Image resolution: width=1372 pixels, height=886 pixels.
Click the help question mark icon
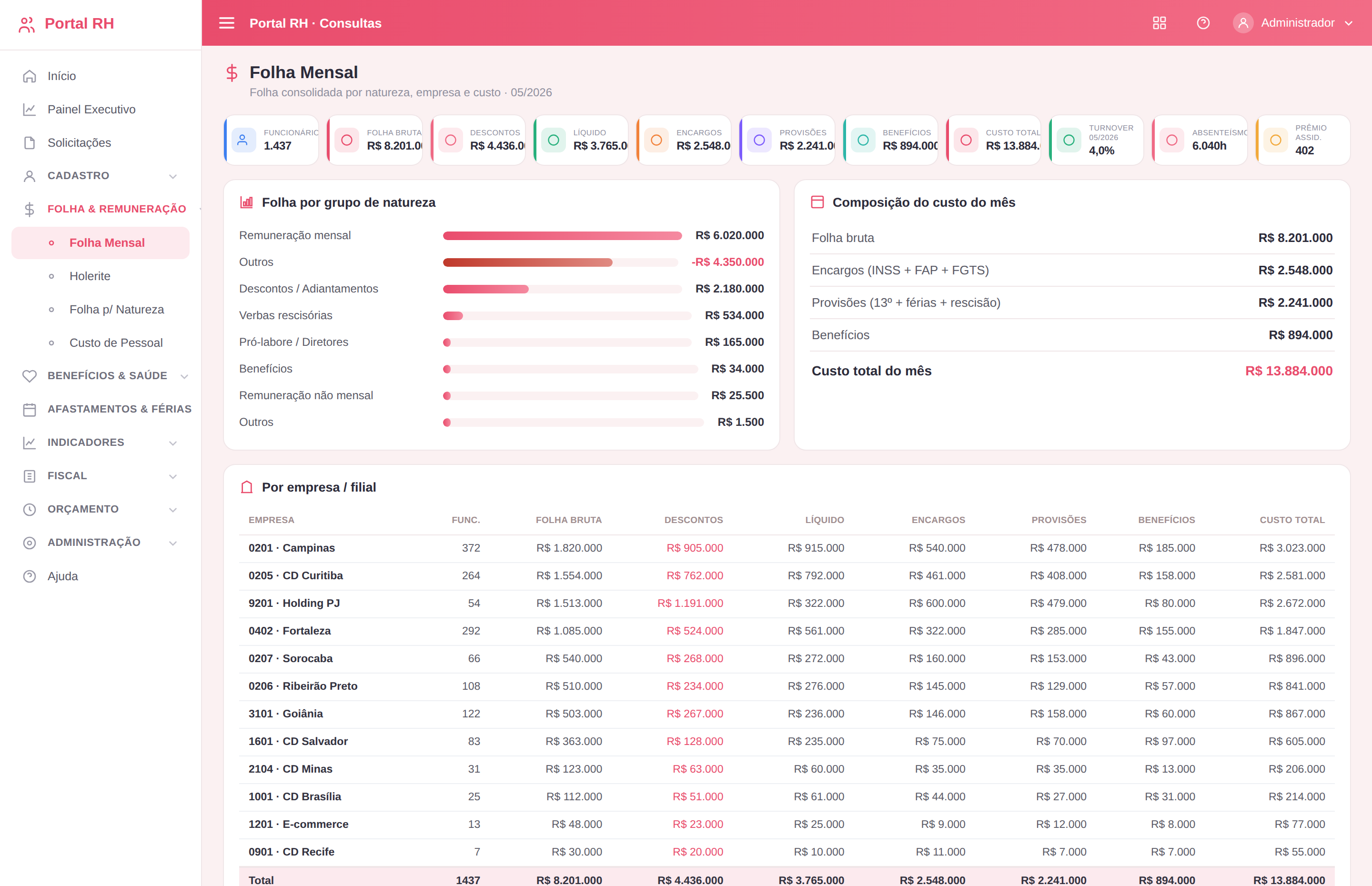pyautogui.click(x=1203, y=23)
